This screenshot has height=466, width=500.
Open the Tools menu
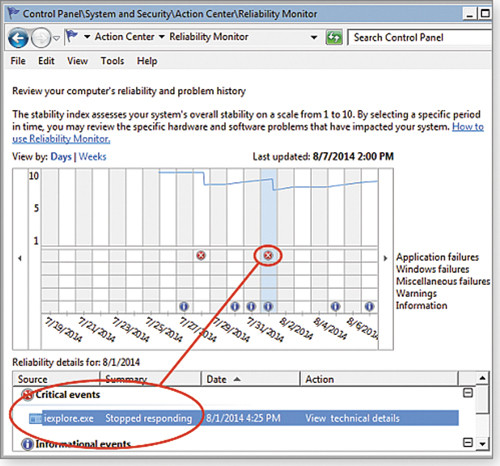tap(112, 61)
